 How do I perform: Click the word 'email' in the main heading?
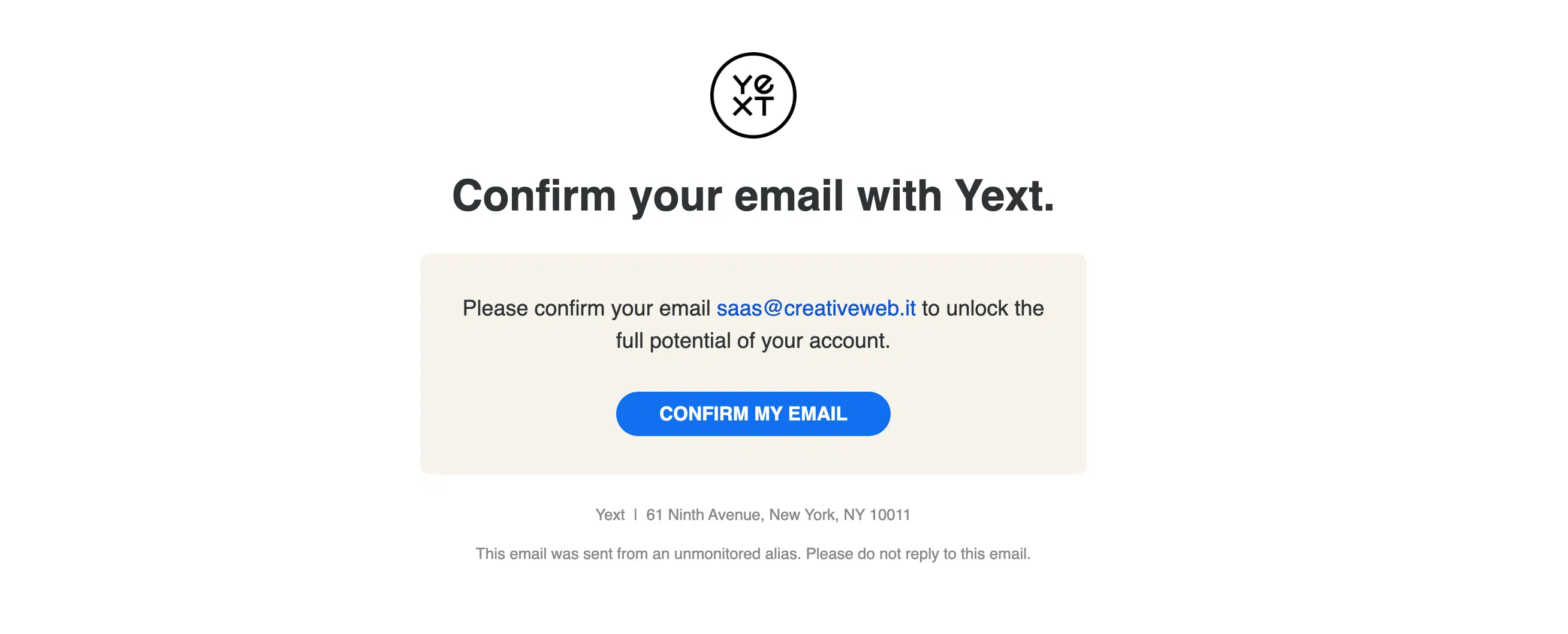(x=789, y=196)
